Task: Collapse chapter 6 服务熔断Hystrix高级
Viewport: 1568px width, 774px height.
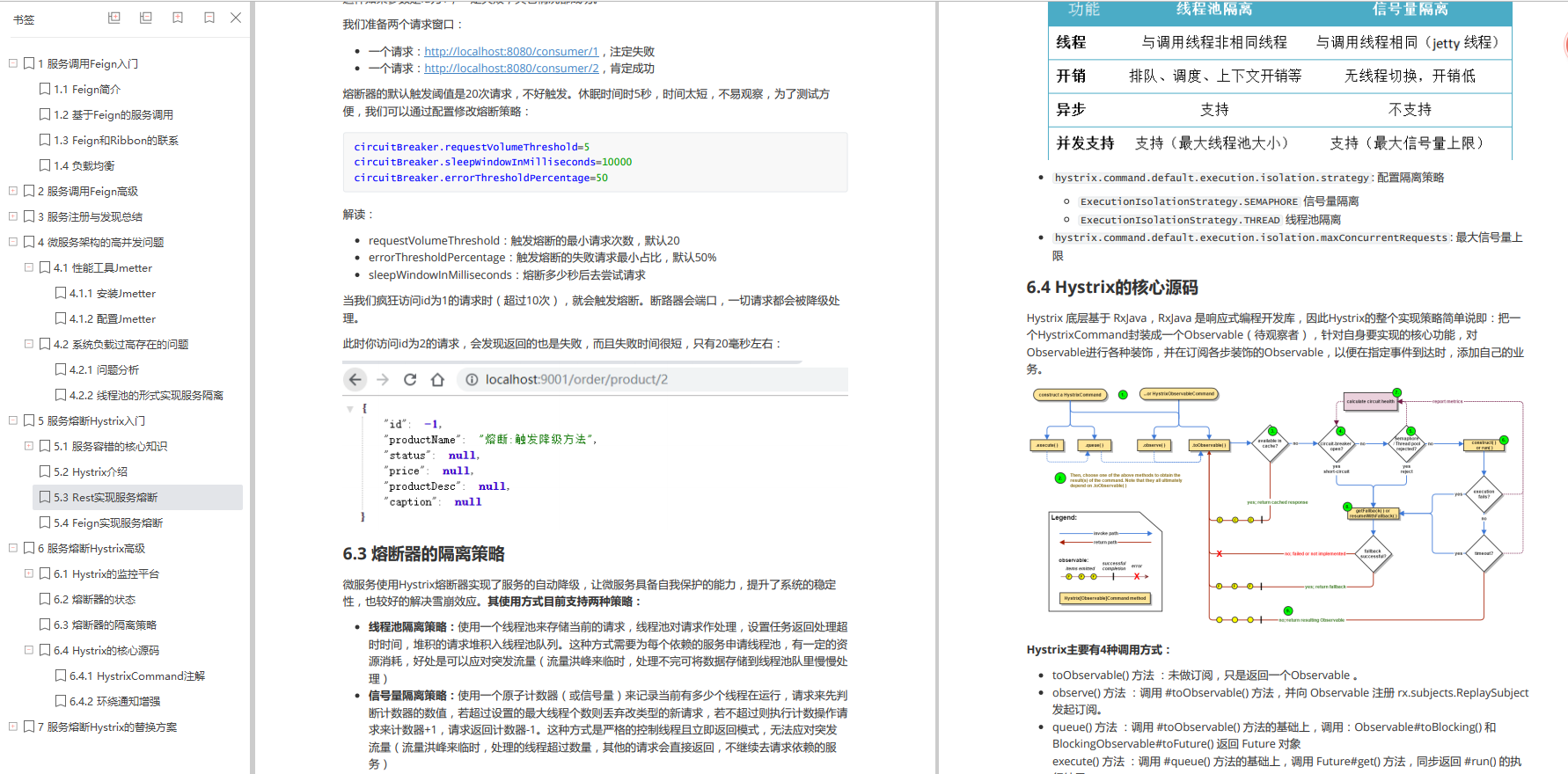Action: [13, 548]
